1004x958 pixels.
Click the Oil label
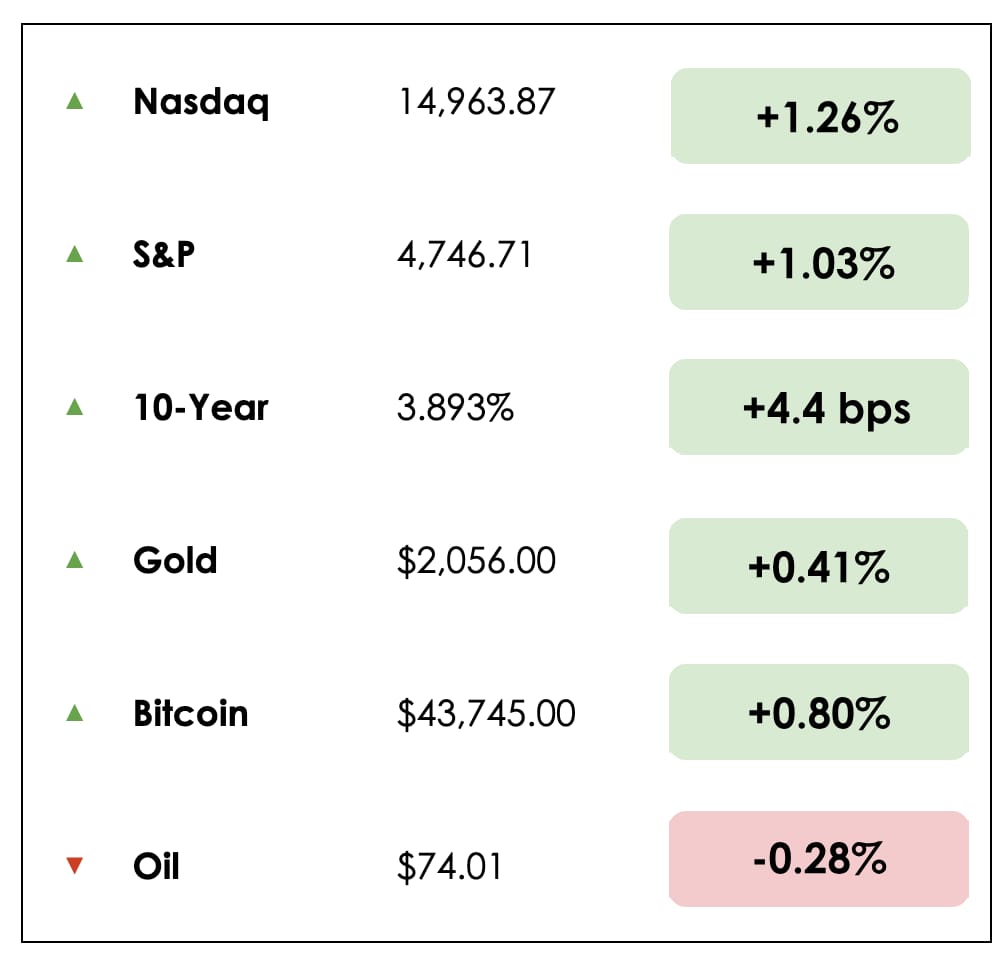coord(156,866)
